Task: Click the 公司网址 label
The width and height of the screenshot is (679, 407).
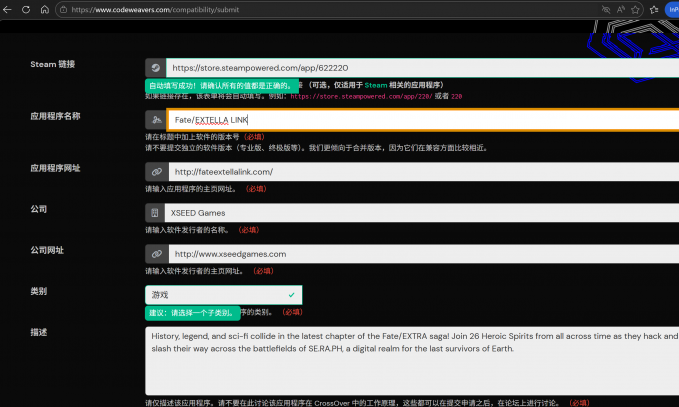Action: coord(47,250)
